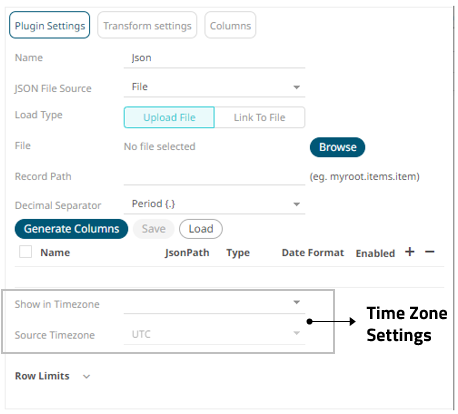Viewport: 458px width, 414px height.
Task: Expand the Row Limits section
Action: (x=52, y=376)
